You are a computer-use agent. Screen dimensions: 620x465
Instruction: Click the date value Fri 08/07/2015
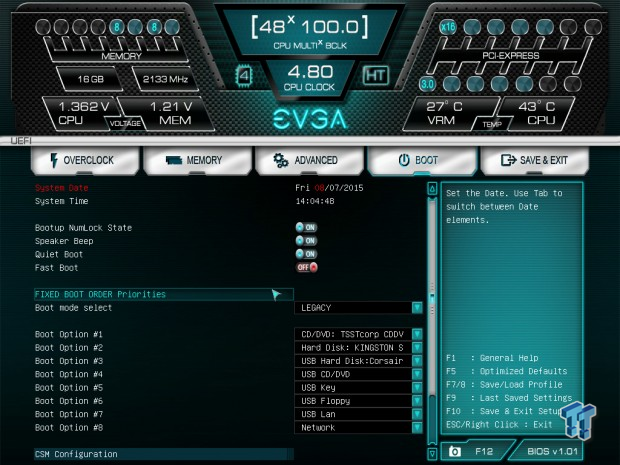point(329,188)
